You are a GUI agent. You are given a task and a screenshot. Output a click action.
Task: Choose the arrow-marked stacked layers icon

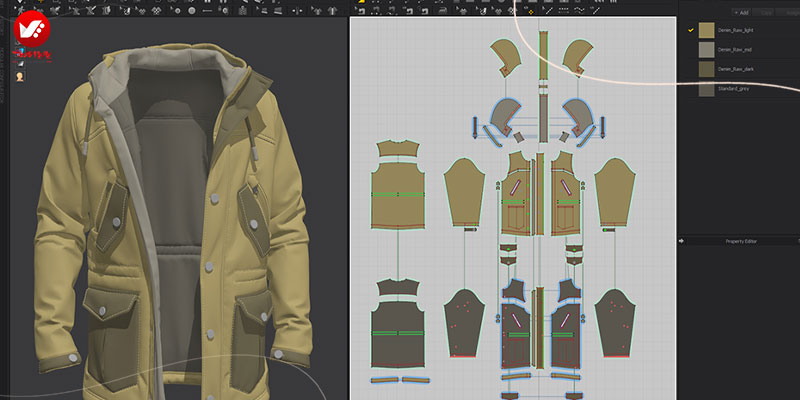[x=262, y=10]
